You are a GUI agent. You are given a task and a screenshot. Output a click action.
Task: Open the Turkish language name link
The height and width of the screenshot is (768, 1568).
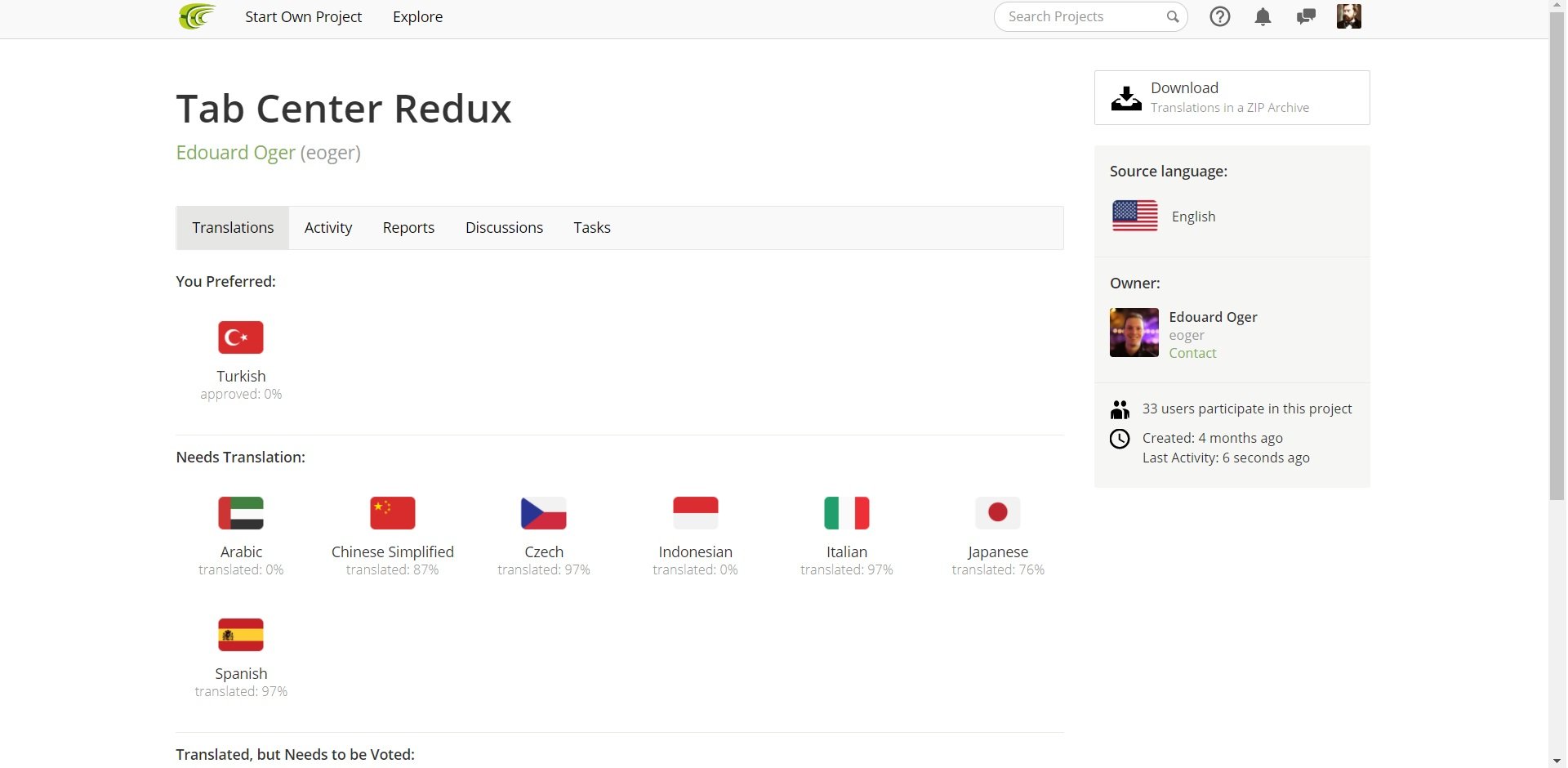(x=241, y=376)
